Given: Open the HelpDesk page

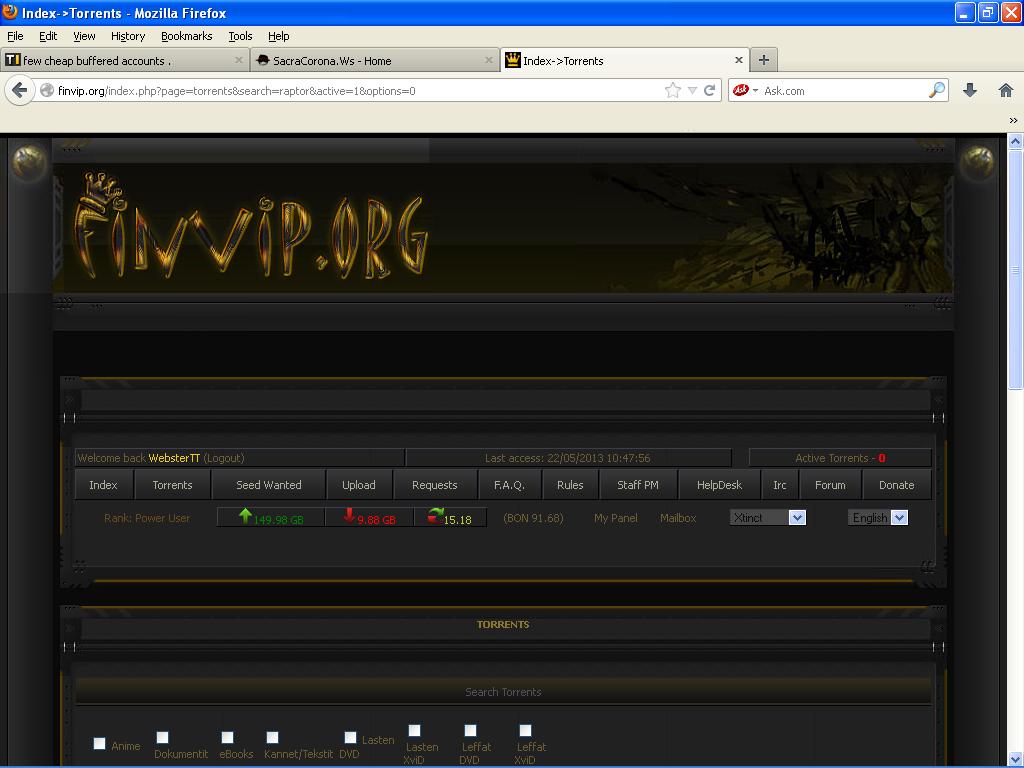Looking at the screenshot, I should click(x=719, y=485).
